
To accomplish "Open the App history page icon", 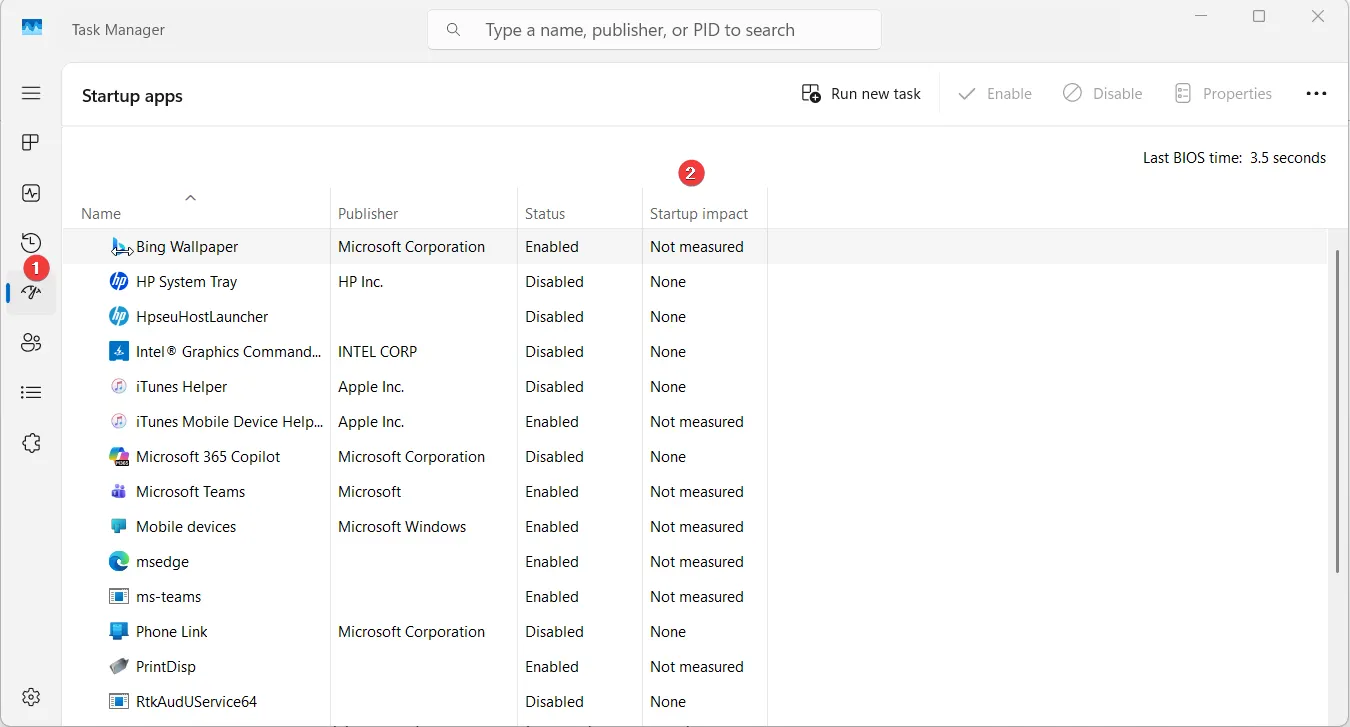I will pyautogui.click(x=31, y=243).
